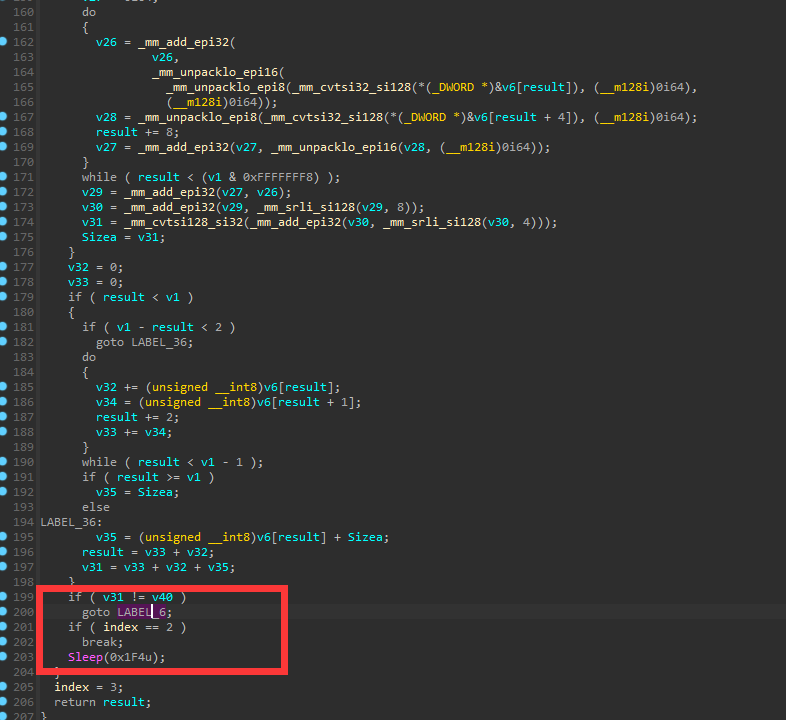Toggle the breakpoint dot on line 162
786x720 pixels.
click(5, 42)
